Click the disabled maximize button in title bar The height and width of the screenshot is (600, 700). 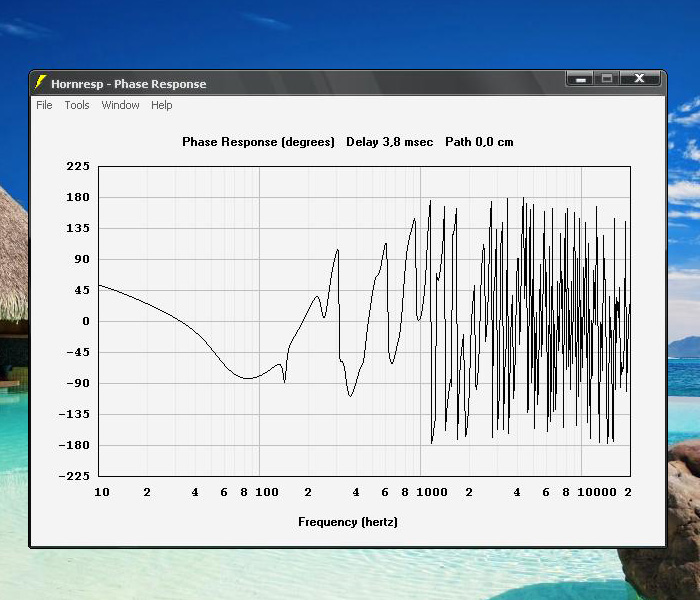pos(606,79)
